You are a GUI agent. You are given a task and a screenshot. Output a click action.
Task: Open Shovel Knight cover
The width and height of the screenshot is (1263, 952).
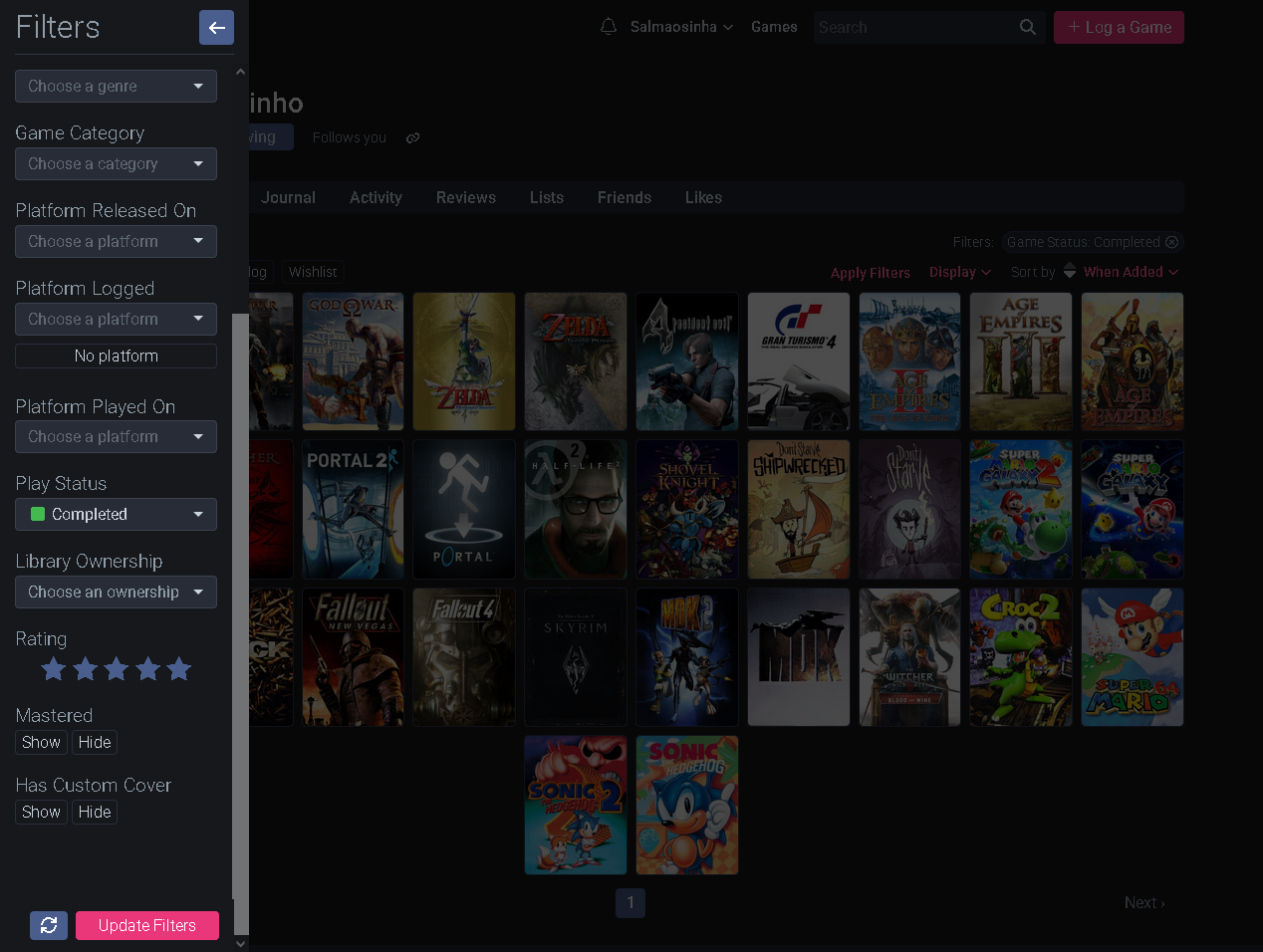(687, 510)
